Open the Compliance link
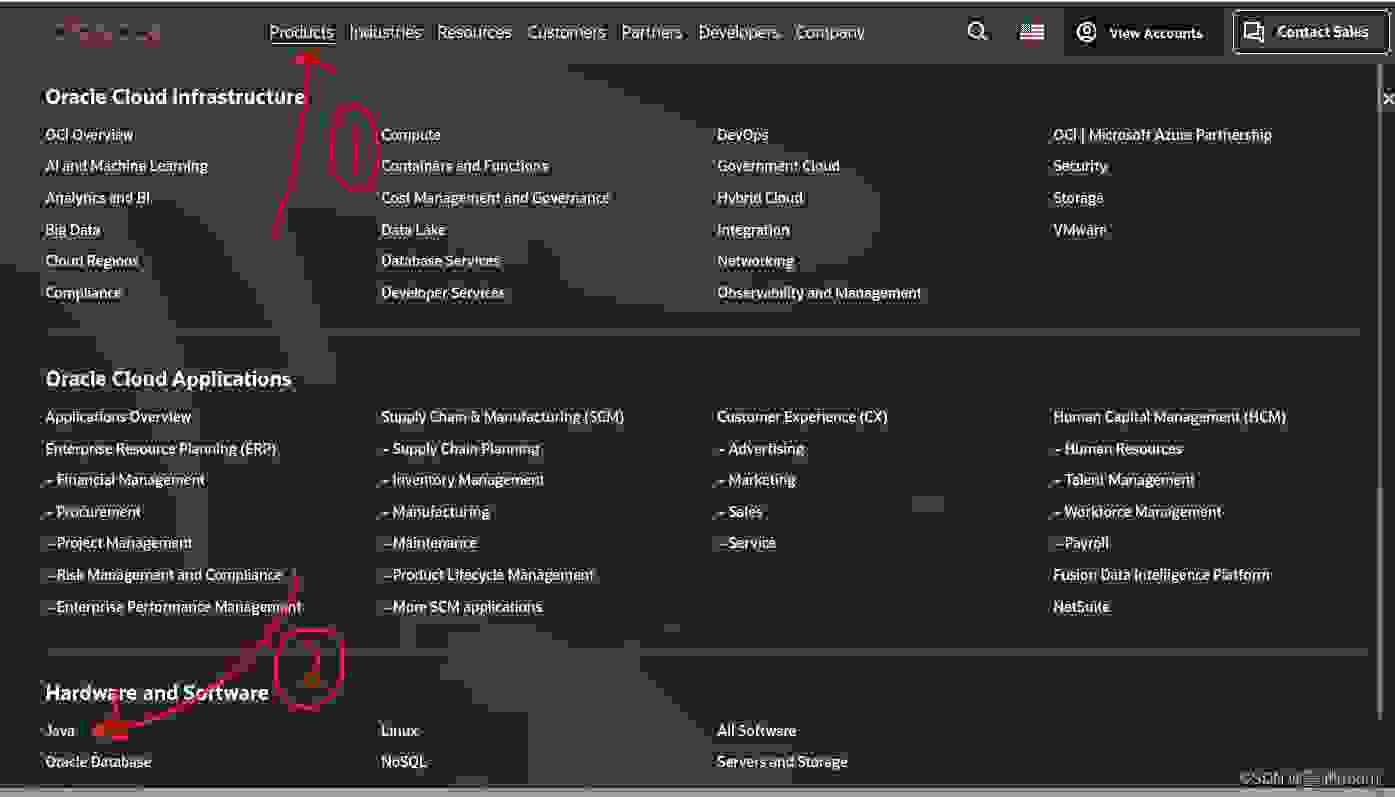The width and height of the screenshot is (1395, 797). 83,293
